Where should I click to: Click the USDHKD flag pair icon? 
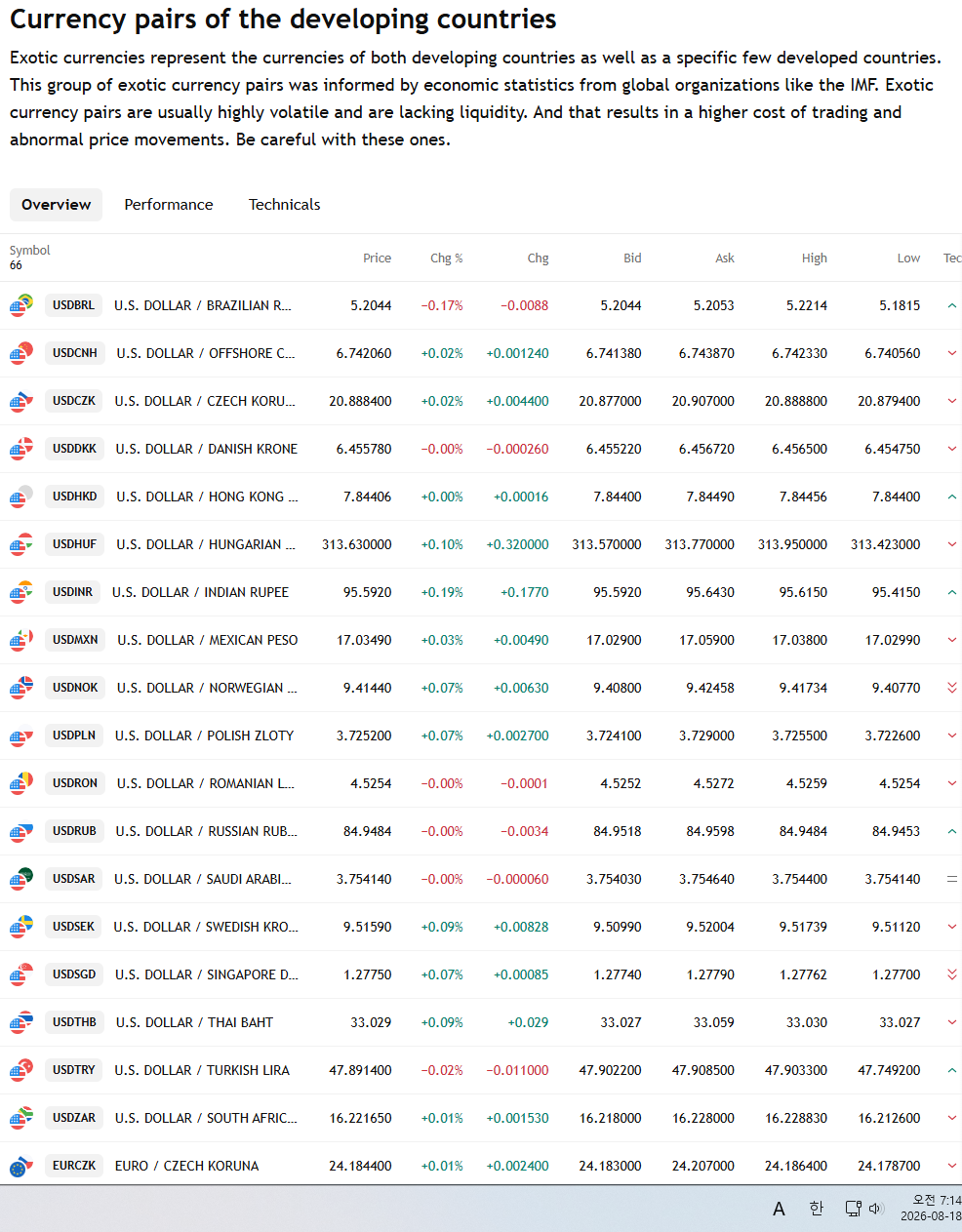pyautogui.click(x=21, y=497)
